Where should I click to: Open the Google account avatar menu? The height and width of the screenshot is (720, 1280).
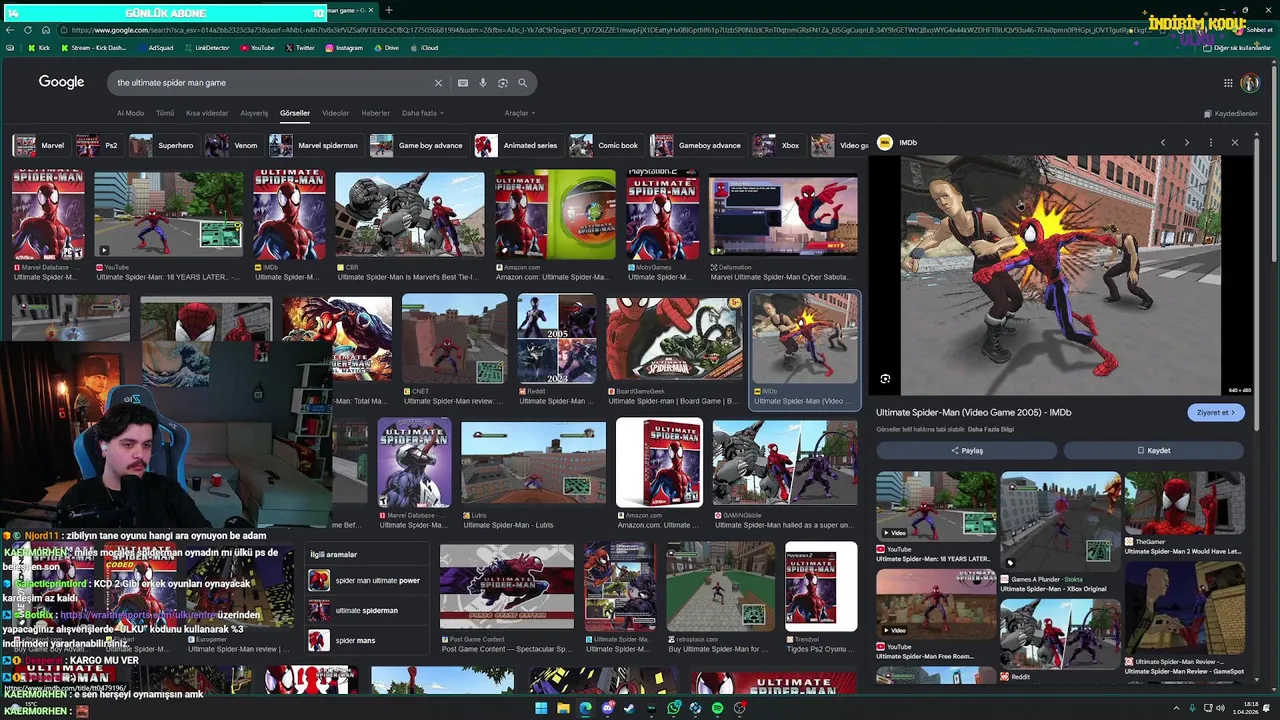point(1250,83)
